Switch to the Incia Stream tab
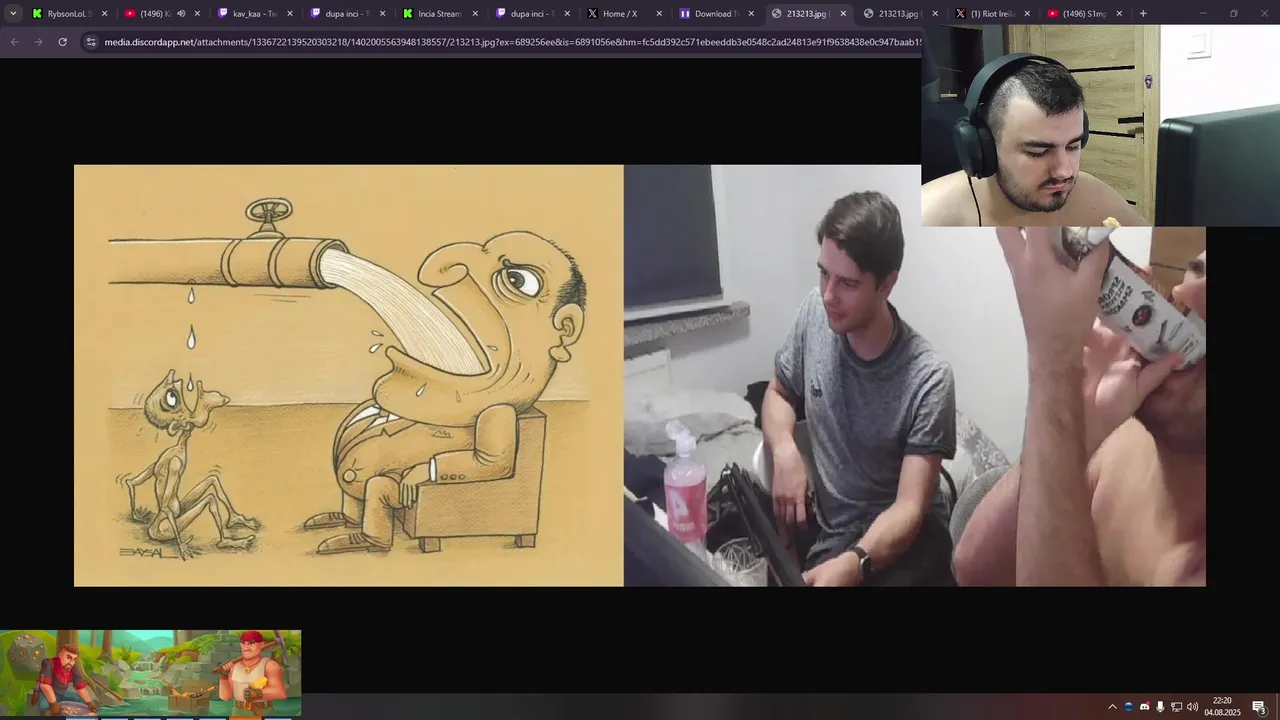Screen dimensions: 1280x720 [x=440, y=14]
